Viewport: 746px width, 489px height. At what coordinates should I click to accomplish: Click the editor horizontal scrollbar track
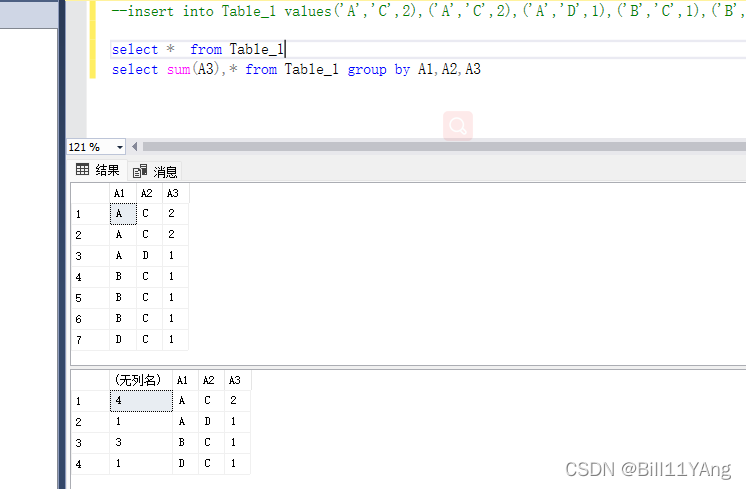pyautogui.click(x=444, y=147)
